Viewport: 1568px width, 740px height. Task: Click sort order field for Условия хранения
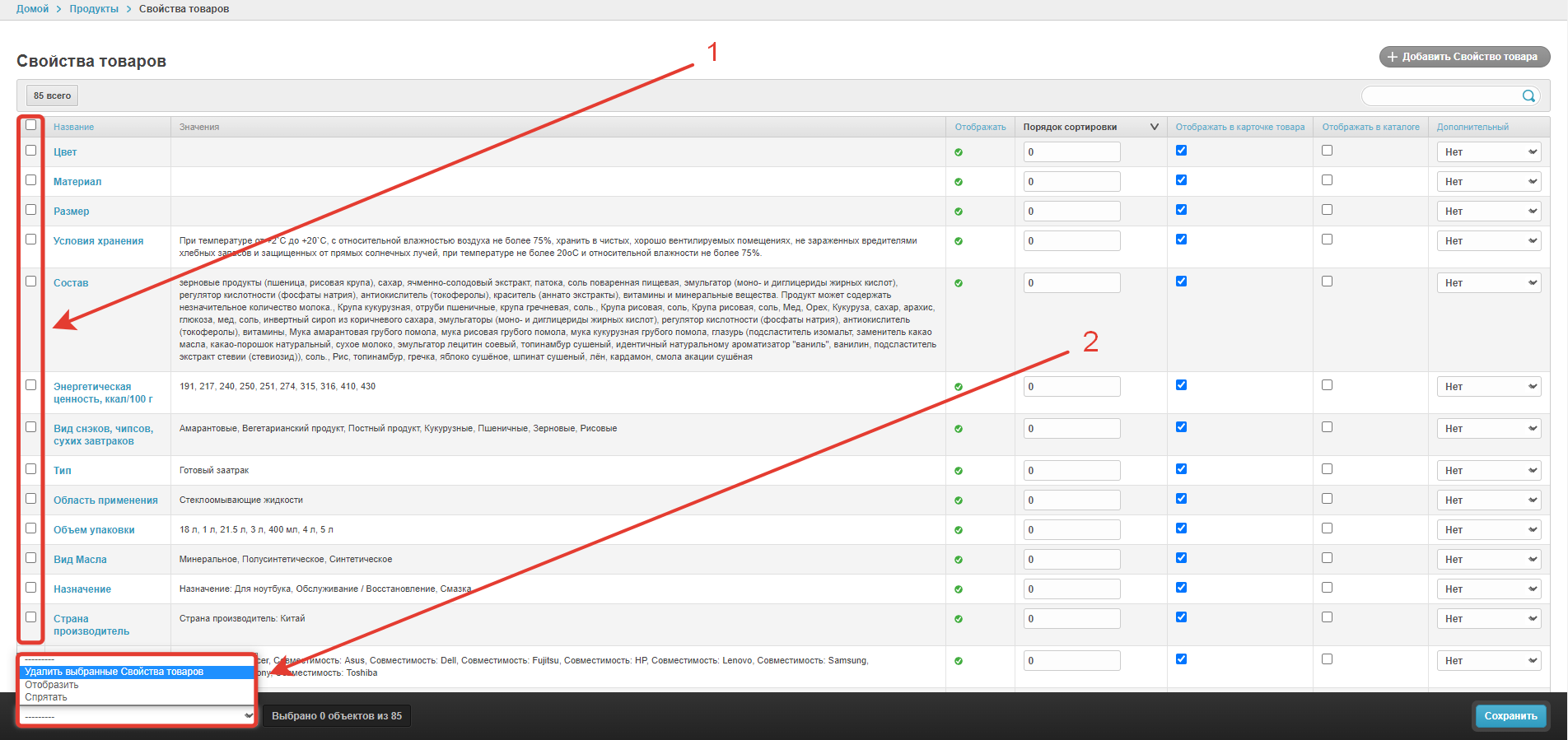coord(1071,241)
